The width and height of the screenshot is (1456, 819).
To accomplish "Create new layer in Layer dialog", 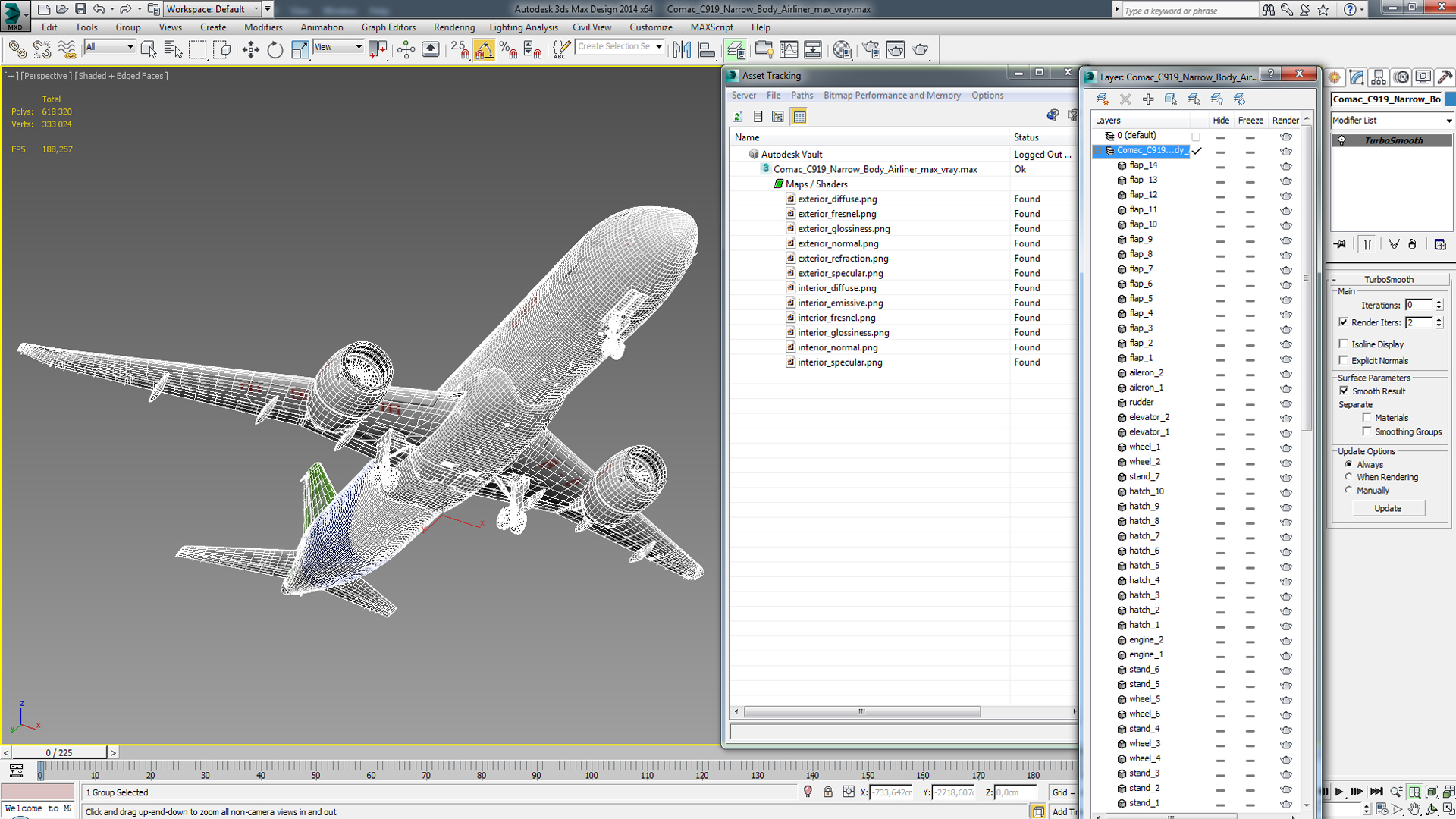I will click(x=1102, y=99).
